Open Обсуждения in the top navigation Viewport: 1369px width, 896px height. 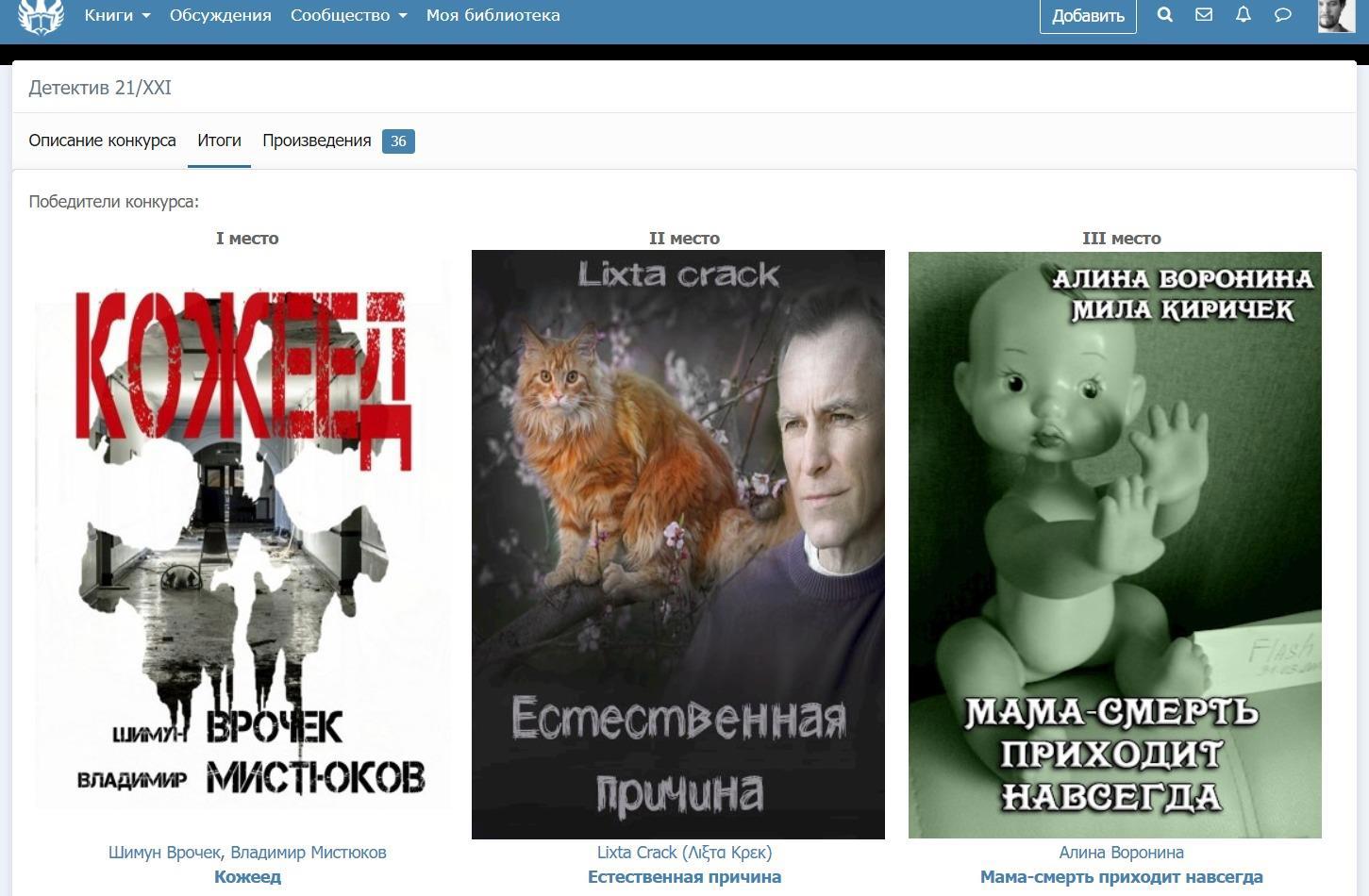[x=220, y=15]
